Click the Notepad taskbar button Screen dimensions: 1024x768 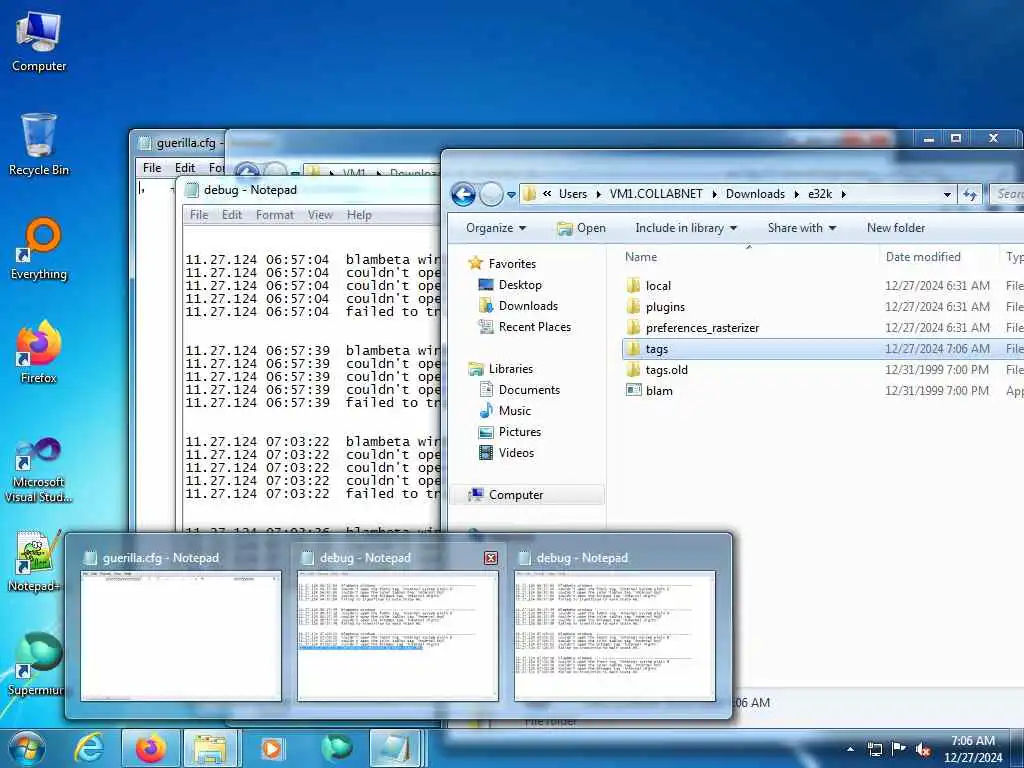point(394,748)
